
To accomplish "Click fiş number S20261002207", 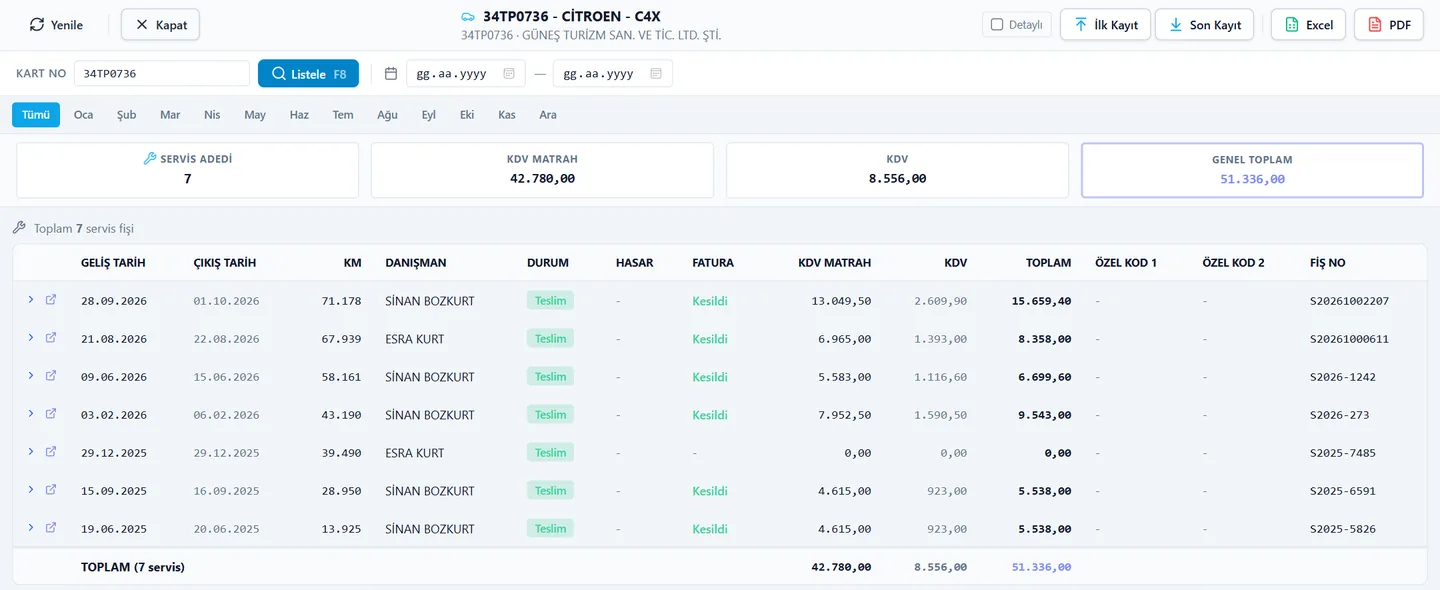I will point(1349,301).
